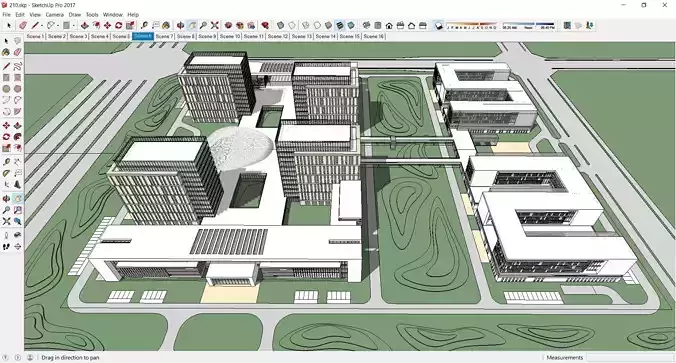Toggle Back Edges style

(x=292, y=25)
